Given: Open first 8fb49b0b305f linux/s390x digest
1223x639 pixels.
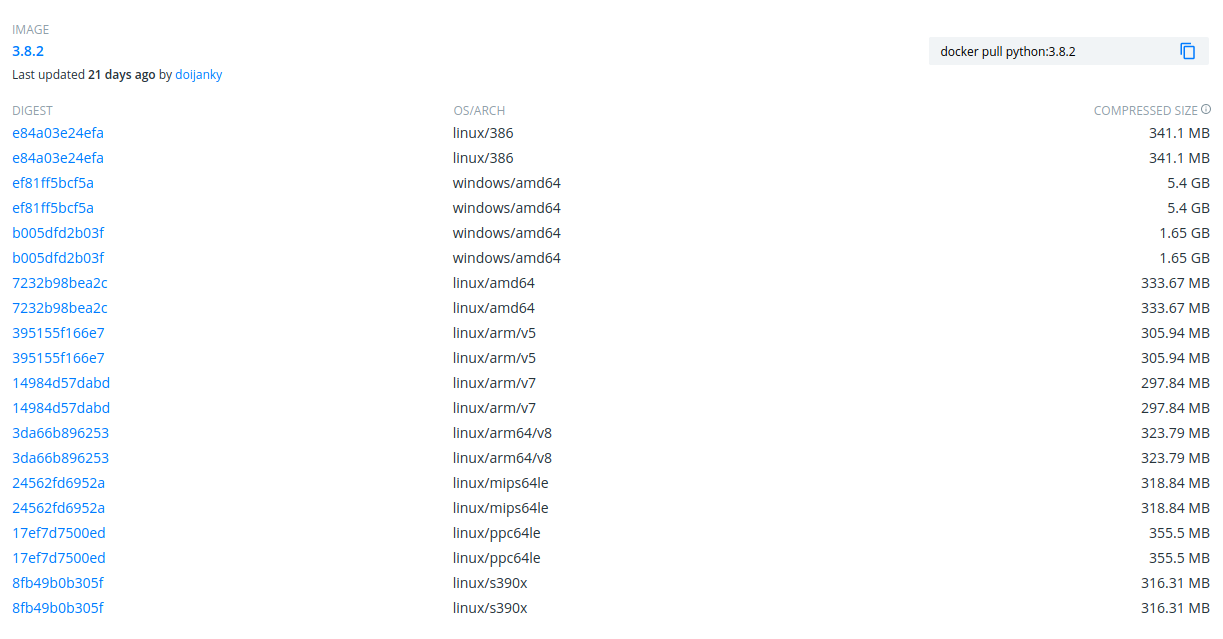Looking at the screenshot, I should (58, 583).
